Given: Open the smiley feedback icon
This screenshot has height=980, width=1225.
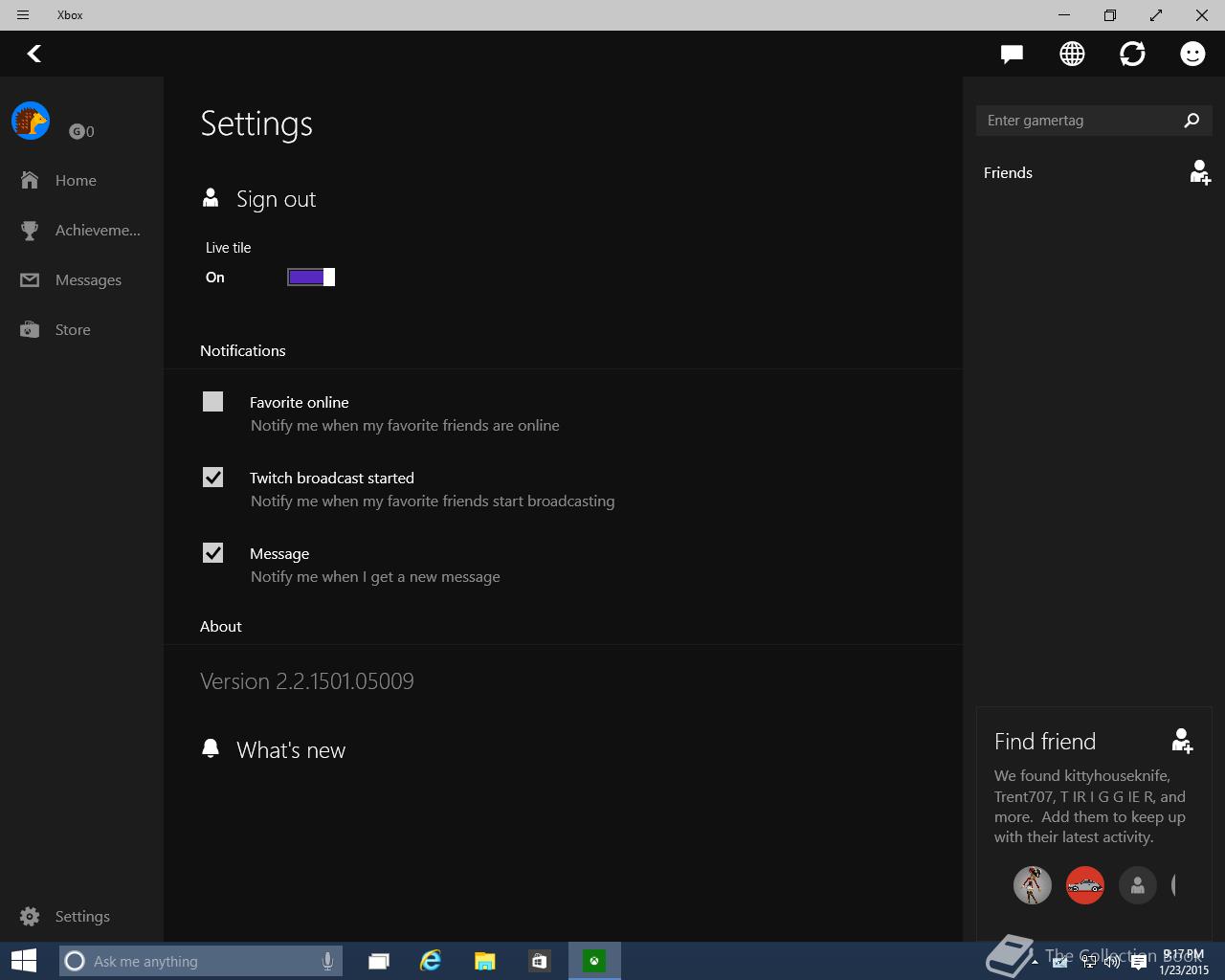Looking at the screenshot, I should coord(1192,54).
